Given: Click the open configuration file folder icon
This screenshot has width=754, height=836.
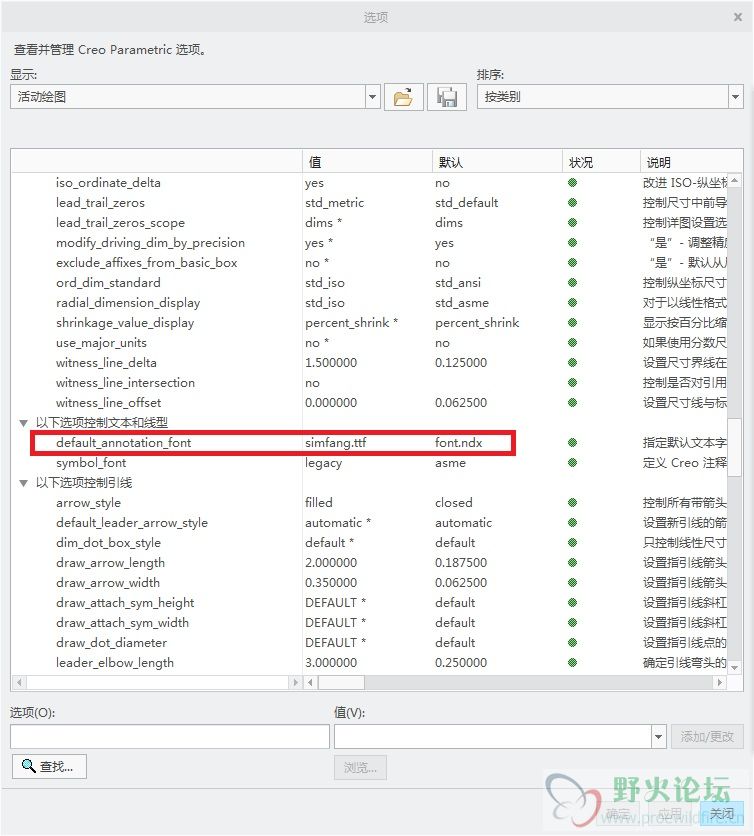Looking at the screenshot, I should [404, 97].
